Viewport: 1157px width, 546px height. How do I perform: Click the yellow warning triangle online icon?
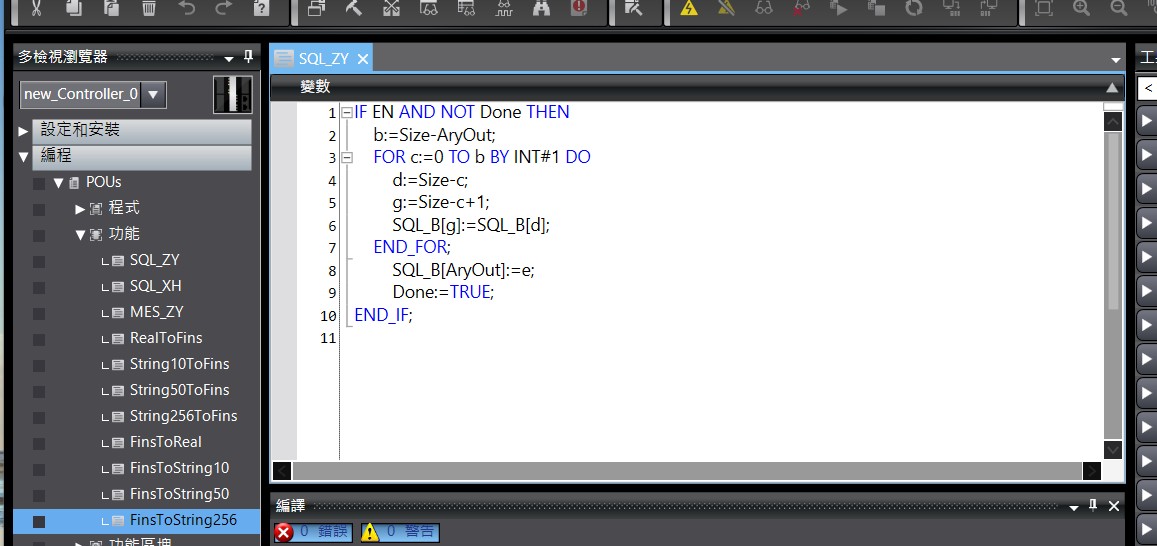click(689, 8)
